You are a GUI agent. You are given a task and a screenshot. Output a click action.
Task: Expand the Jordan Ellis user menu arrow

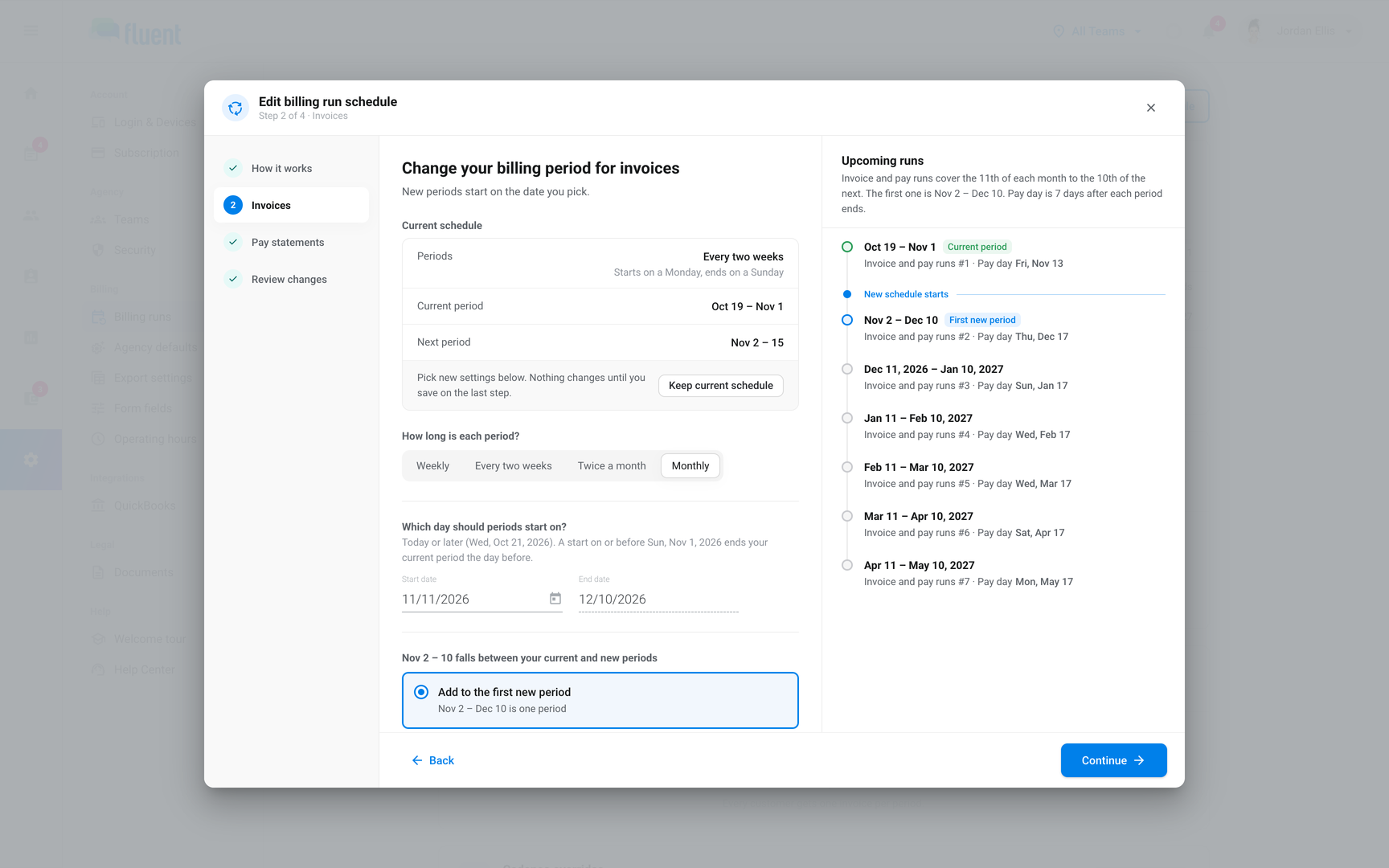(x=1349, y=31)
